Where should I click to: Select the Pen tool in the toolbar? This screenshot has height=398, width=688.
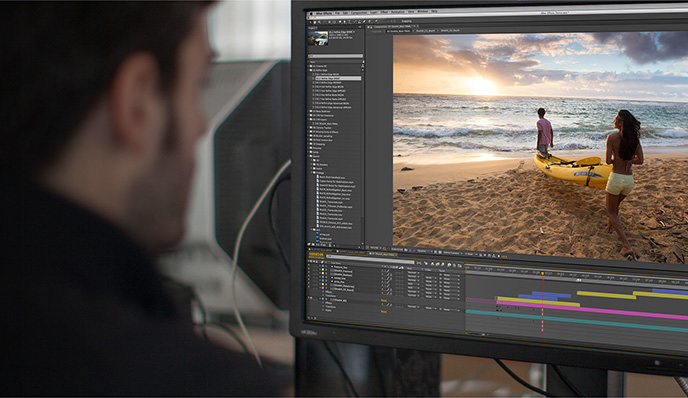click(344, 22)
